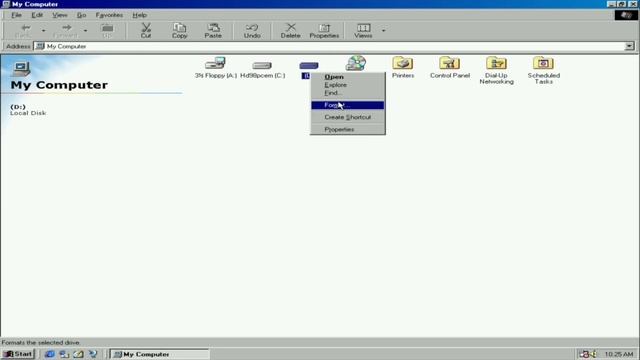The width and height of the screenshot is (640, 360).
Task: Click the View Channels Quick Launch icon
Action: point(93,354)
